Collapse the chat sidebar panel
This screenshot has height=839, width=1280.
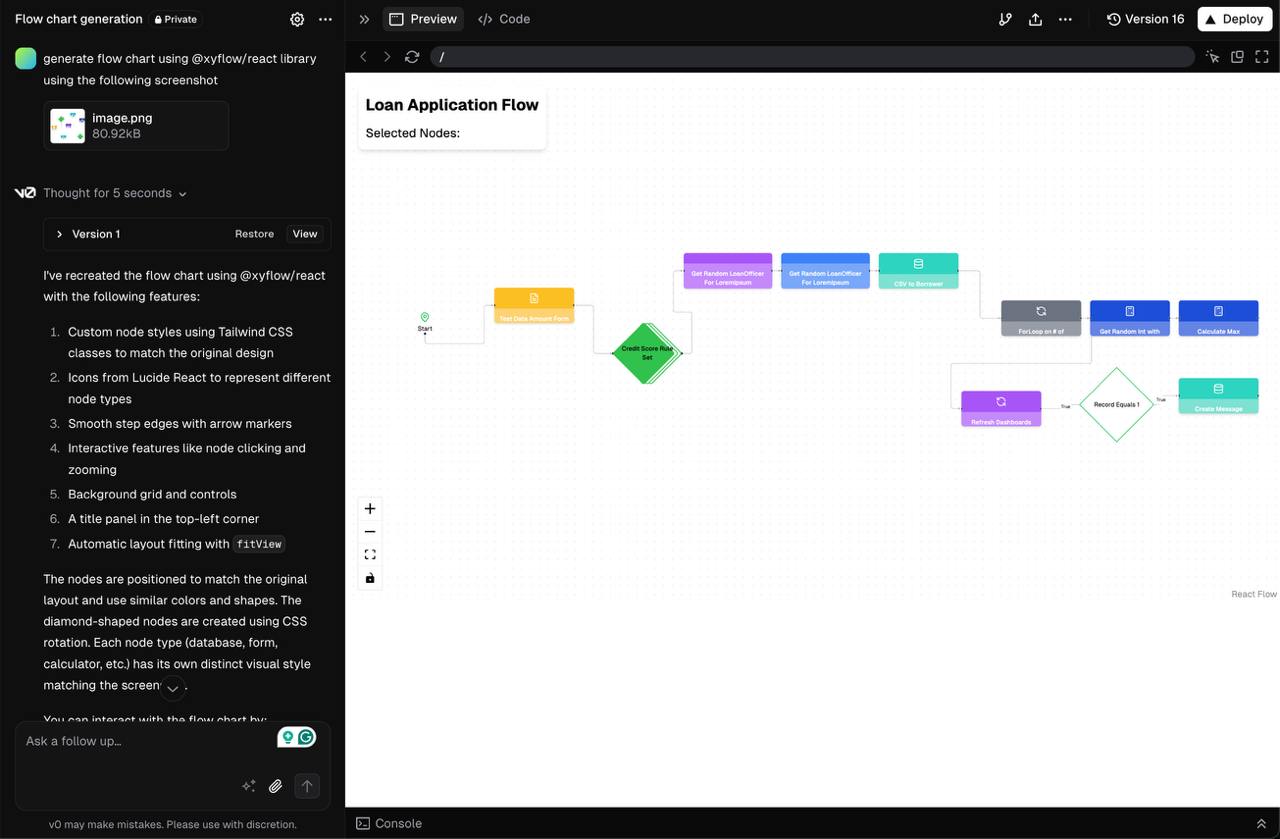364,19
